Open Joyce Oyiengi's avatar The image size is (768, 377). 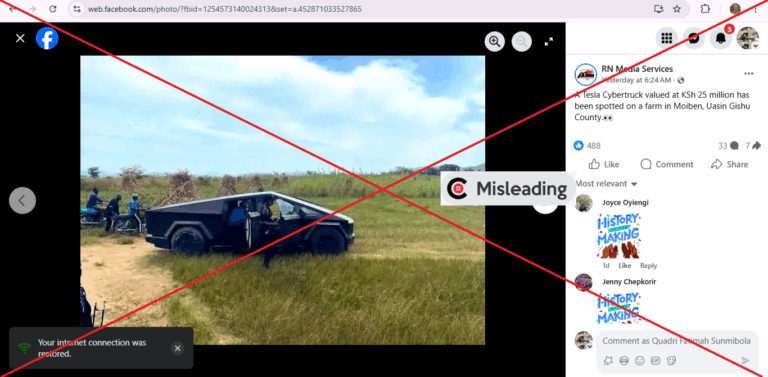(x=583, y=203)
